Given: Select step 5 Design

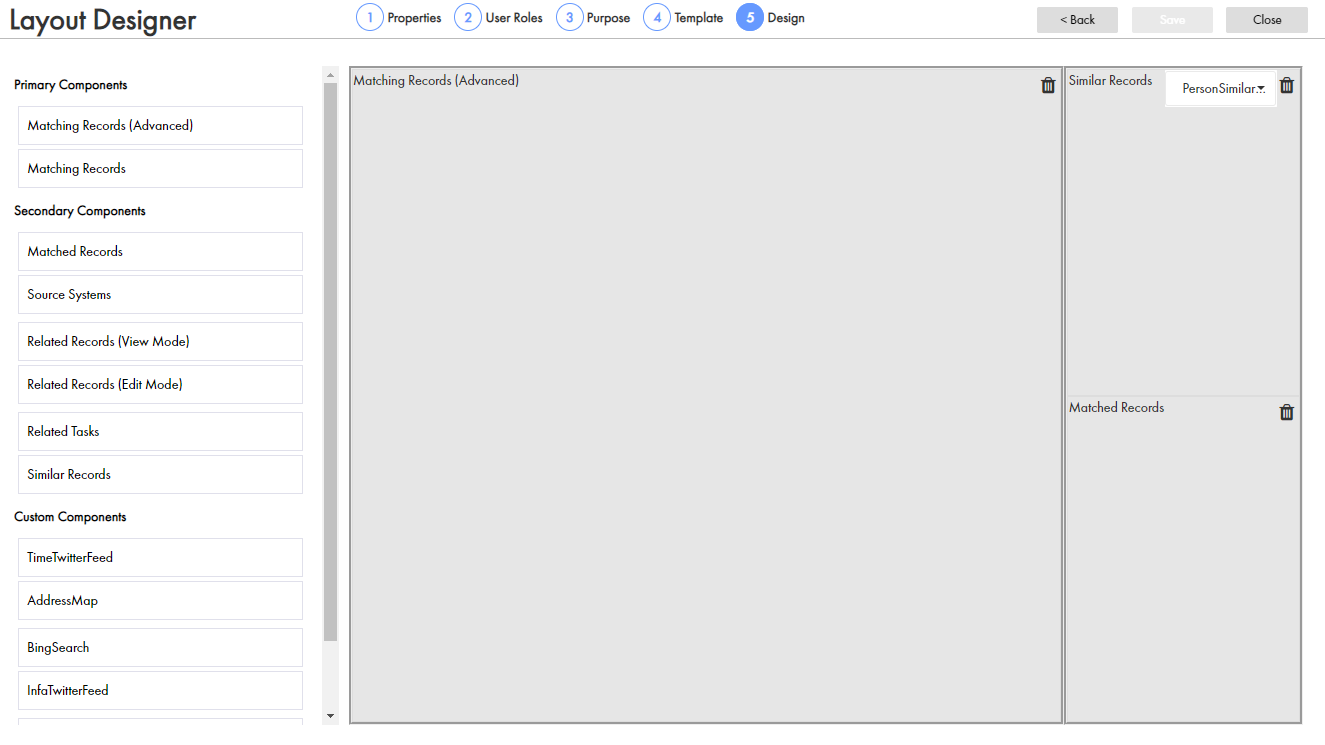Looking at the screenshot, I should pyautogui.click(x=771, y=18).
